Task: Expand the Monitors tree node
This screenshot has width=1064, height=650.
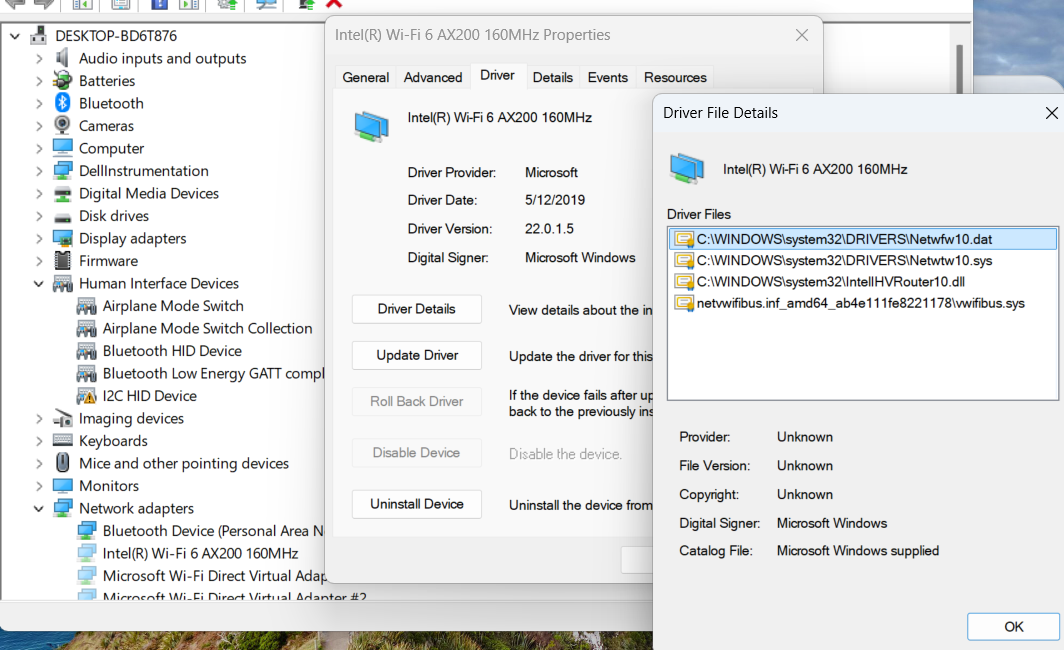Action: tap(39, 486)
